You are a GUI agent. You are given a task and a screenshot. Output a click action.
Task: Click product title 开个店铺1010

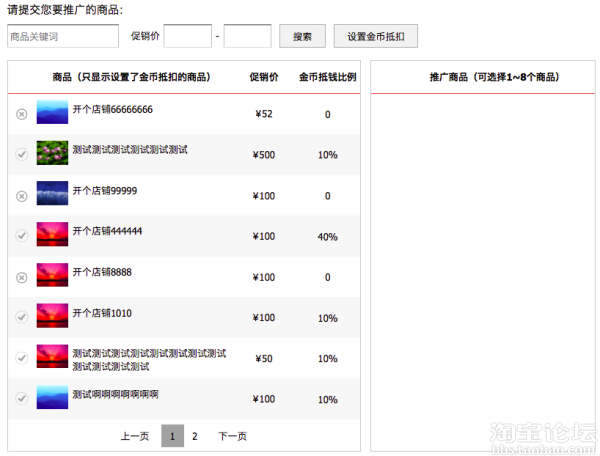tap(102, 313)
